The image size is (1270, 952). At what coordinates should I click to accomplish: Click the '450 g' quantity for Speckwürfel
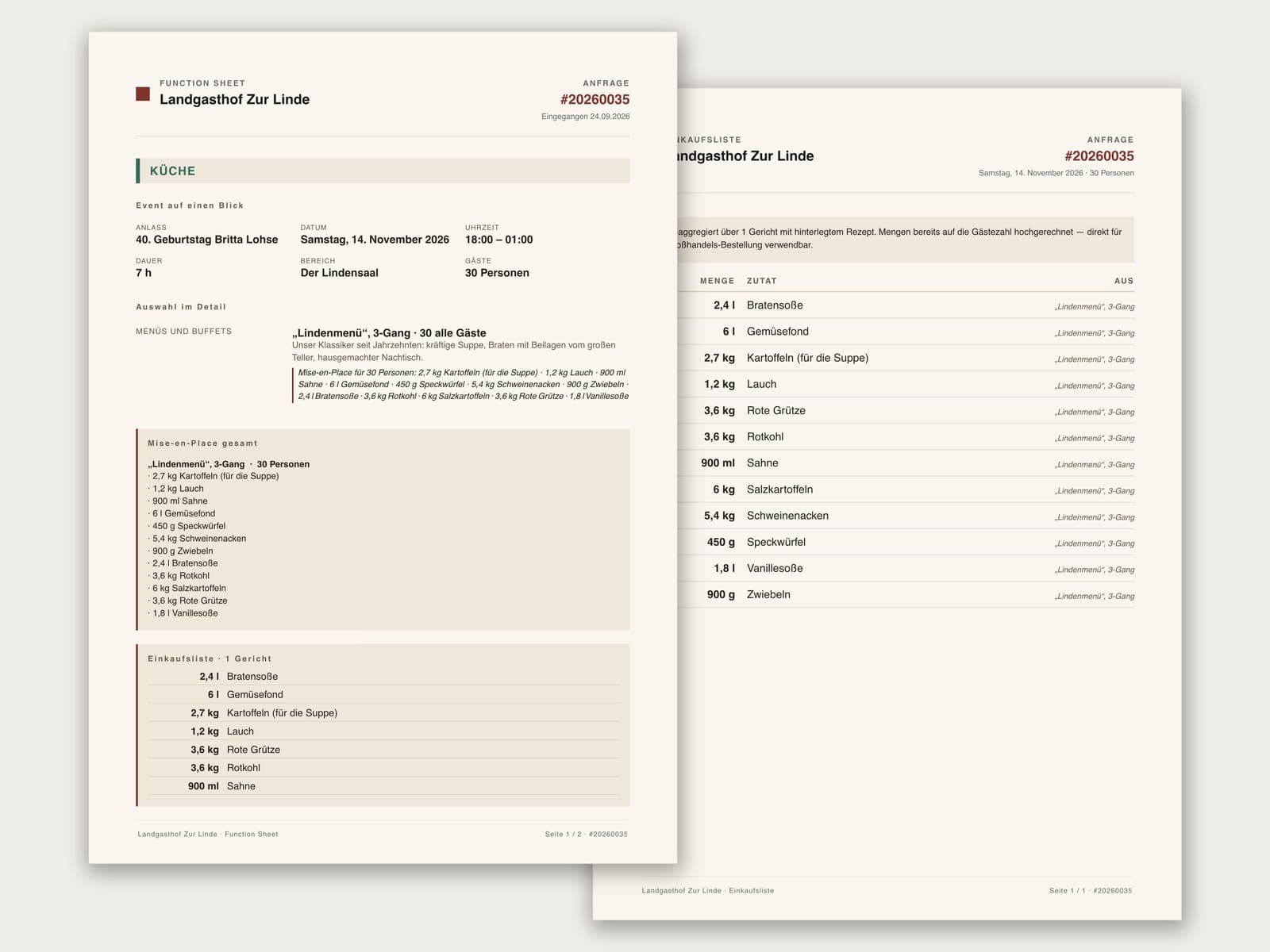point(721,542)
